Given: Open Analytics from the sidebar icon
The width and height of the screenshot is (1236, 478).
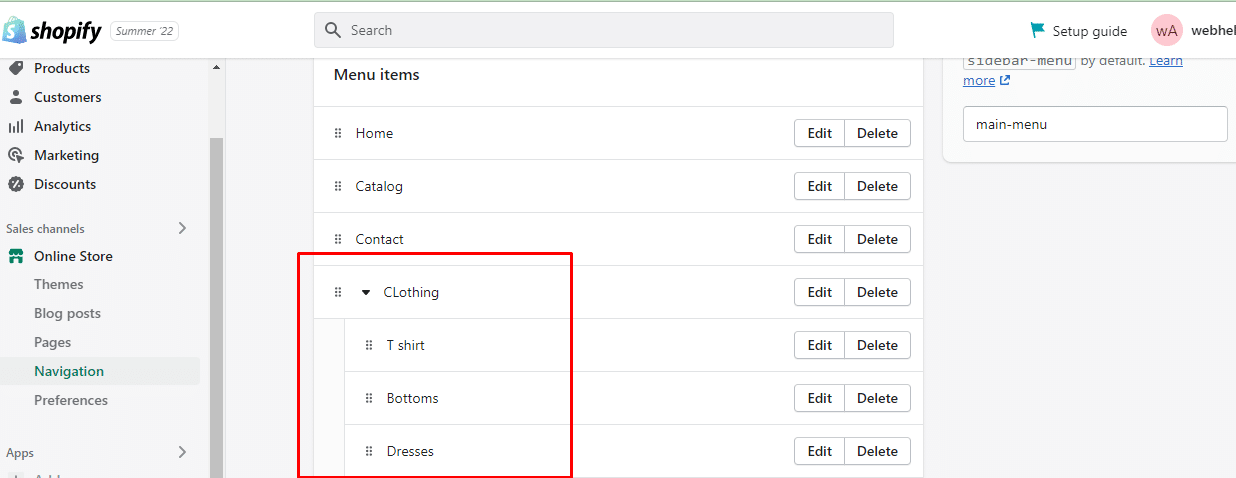Looking at the screenshot, I should [15, 126].
